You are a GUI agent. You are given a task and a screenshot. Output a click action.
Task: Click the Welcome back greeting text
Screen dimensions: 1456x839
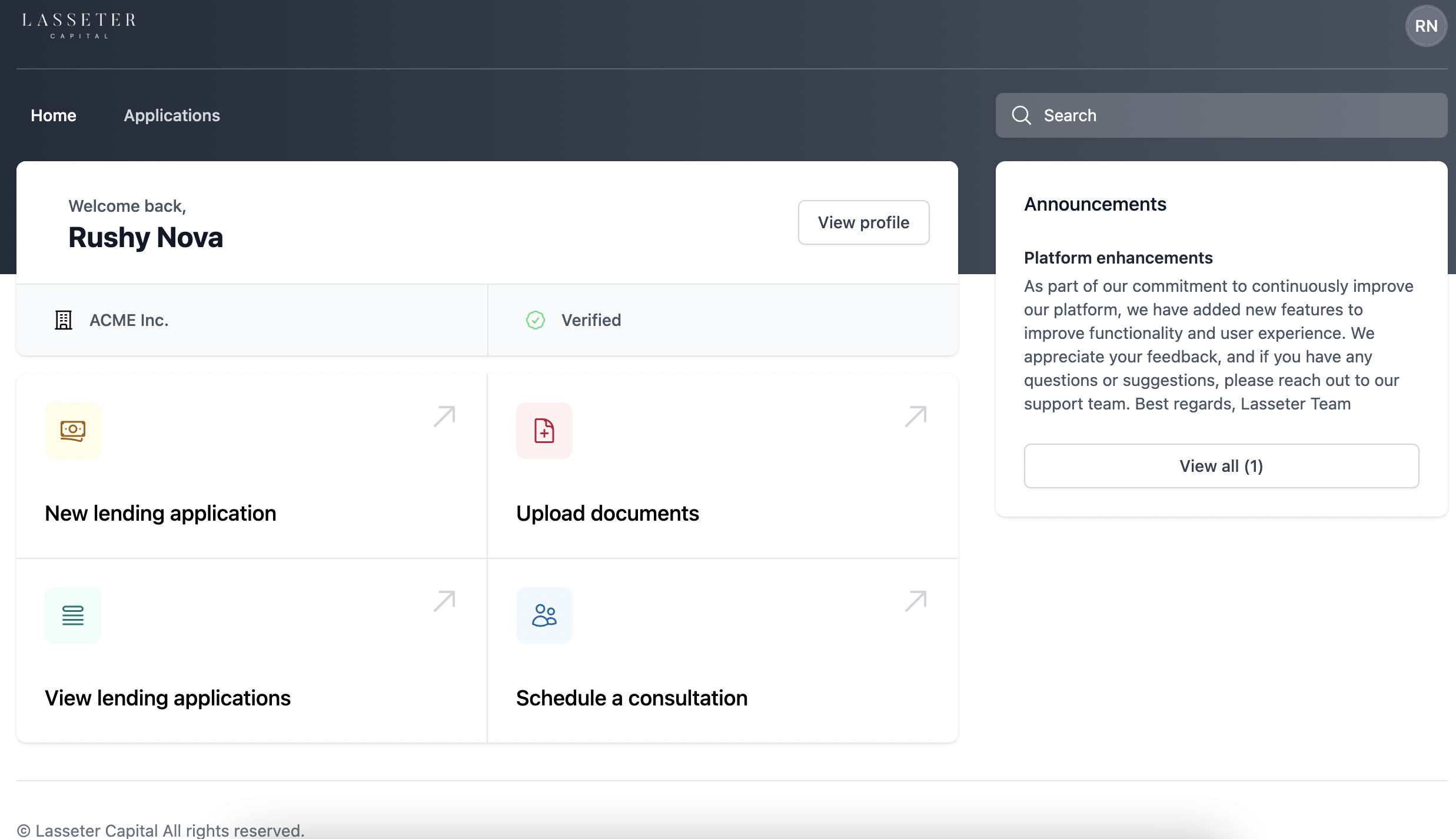pyautogui.click(x=127, y=206)
